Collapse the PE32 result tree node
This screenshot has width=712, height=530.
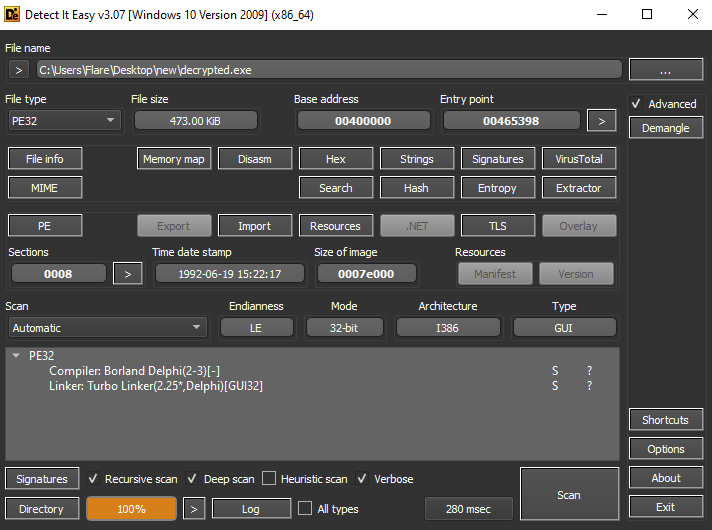point(16,355)
